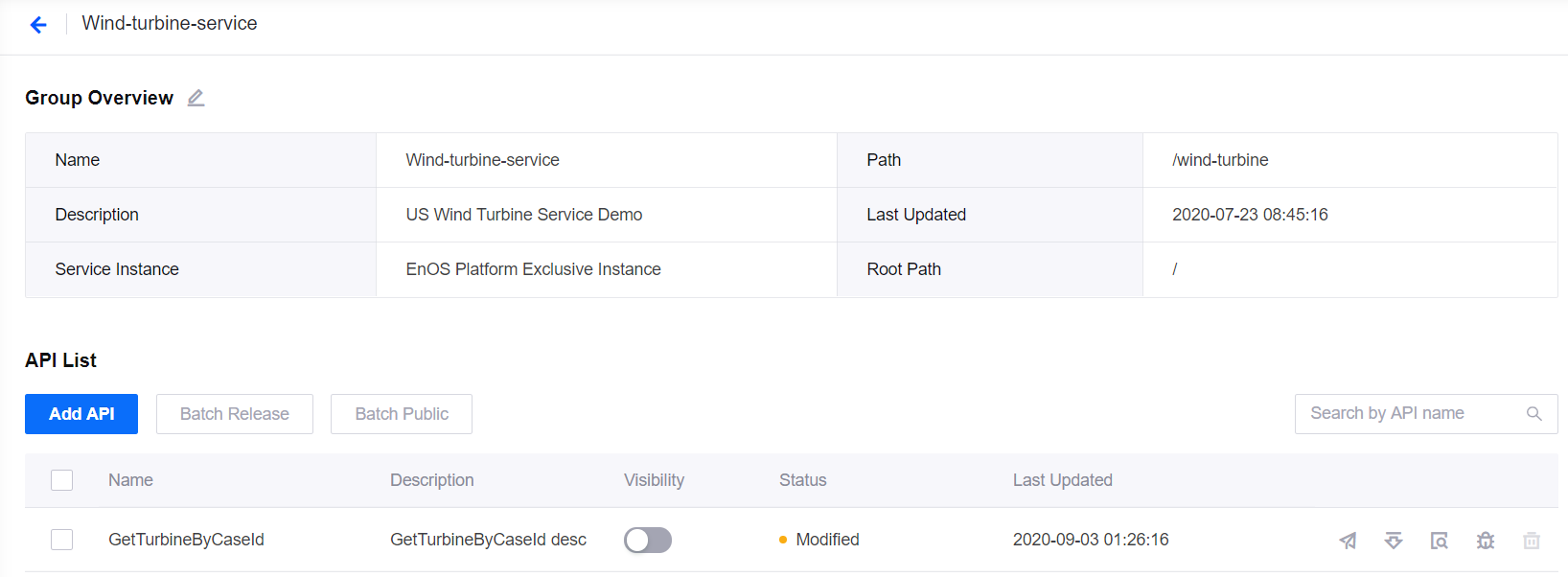Delete GetTurbineByCaseId with the trash icon

pos(1532,541)
